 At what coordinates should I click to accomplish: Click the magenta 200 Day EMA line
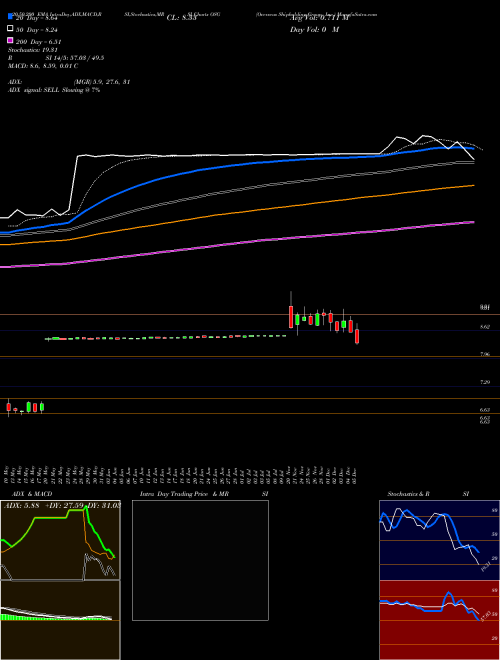coord(236,244)
